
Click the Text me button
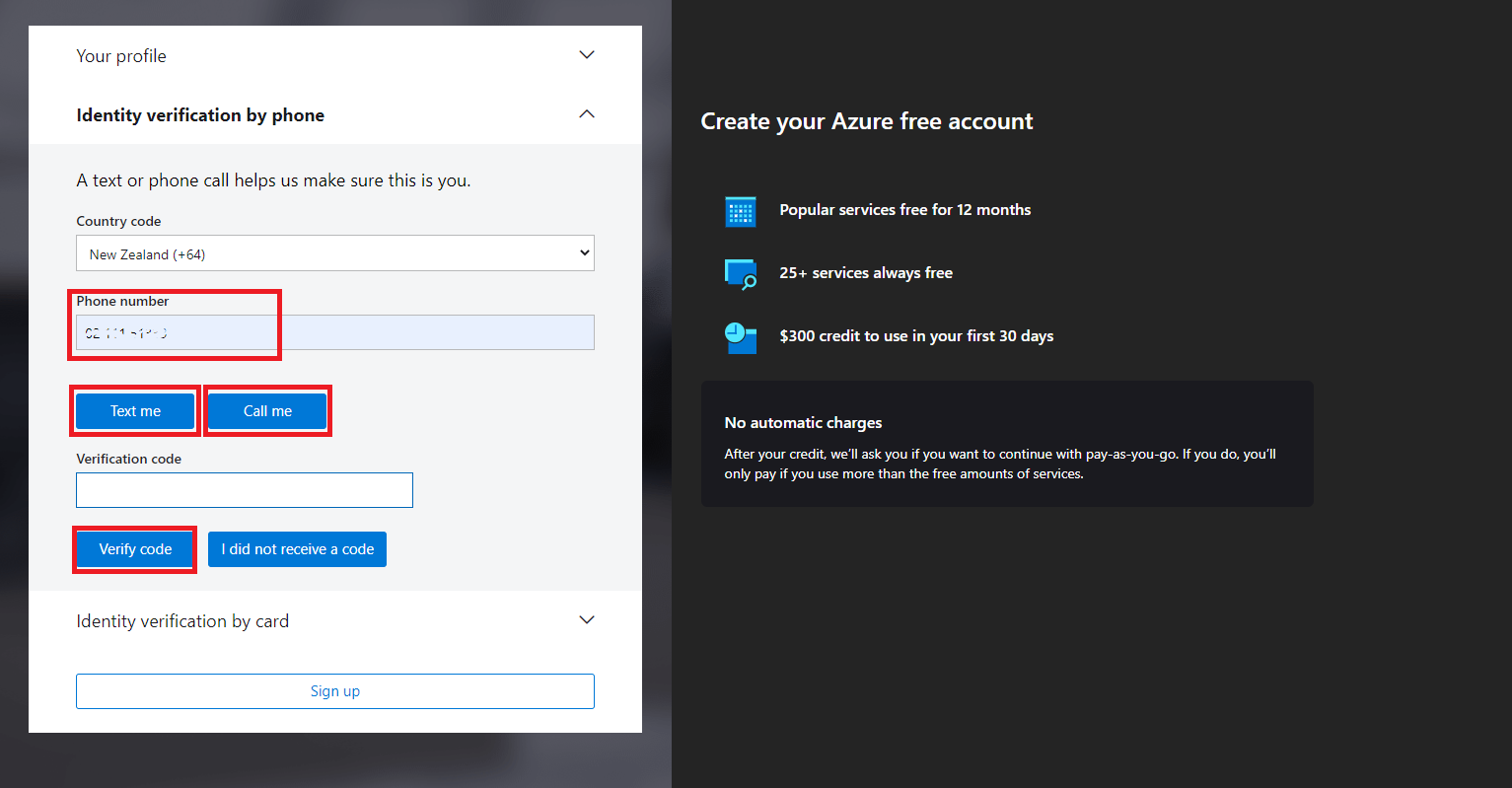(x=135, y=411)
